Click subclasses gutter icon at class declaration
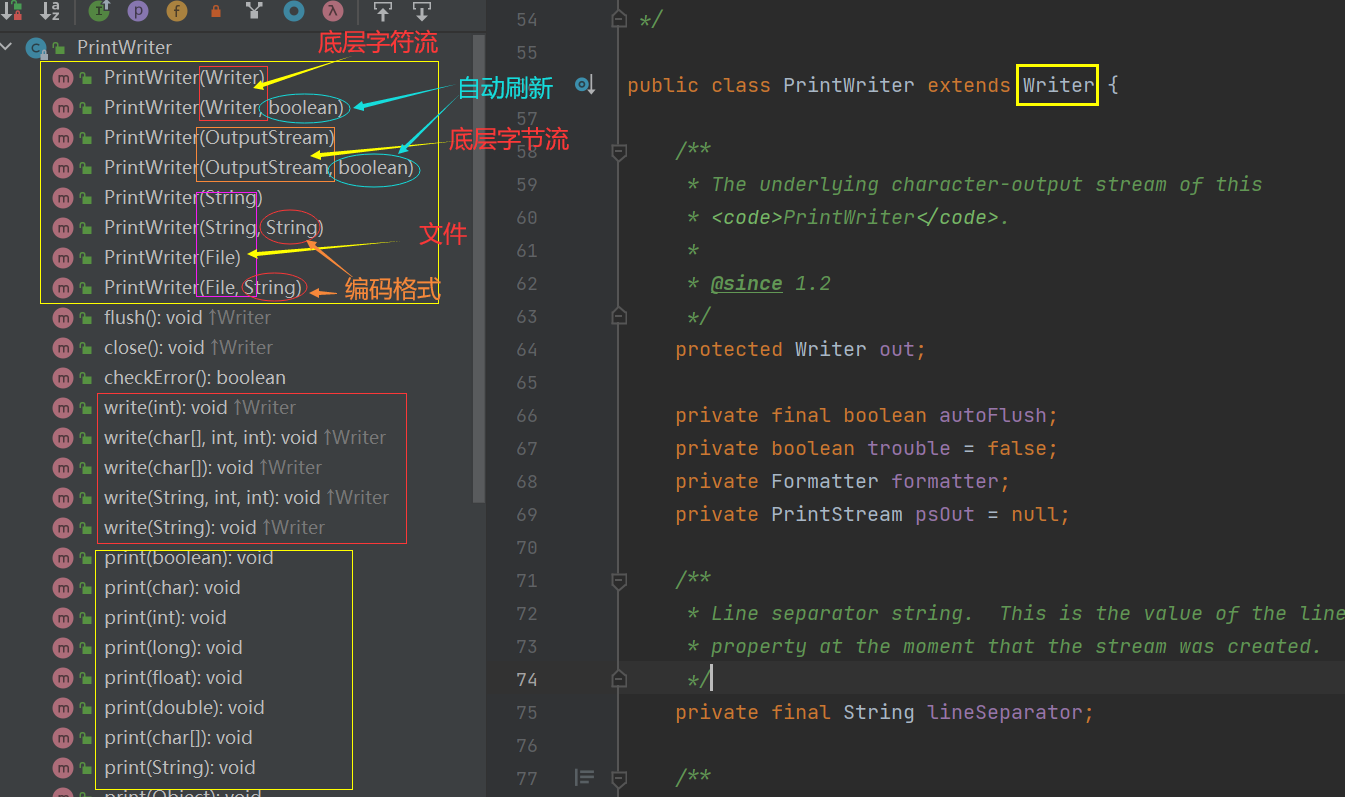The width and height of the screenshot is (1345, 797). tap(585, 85)
